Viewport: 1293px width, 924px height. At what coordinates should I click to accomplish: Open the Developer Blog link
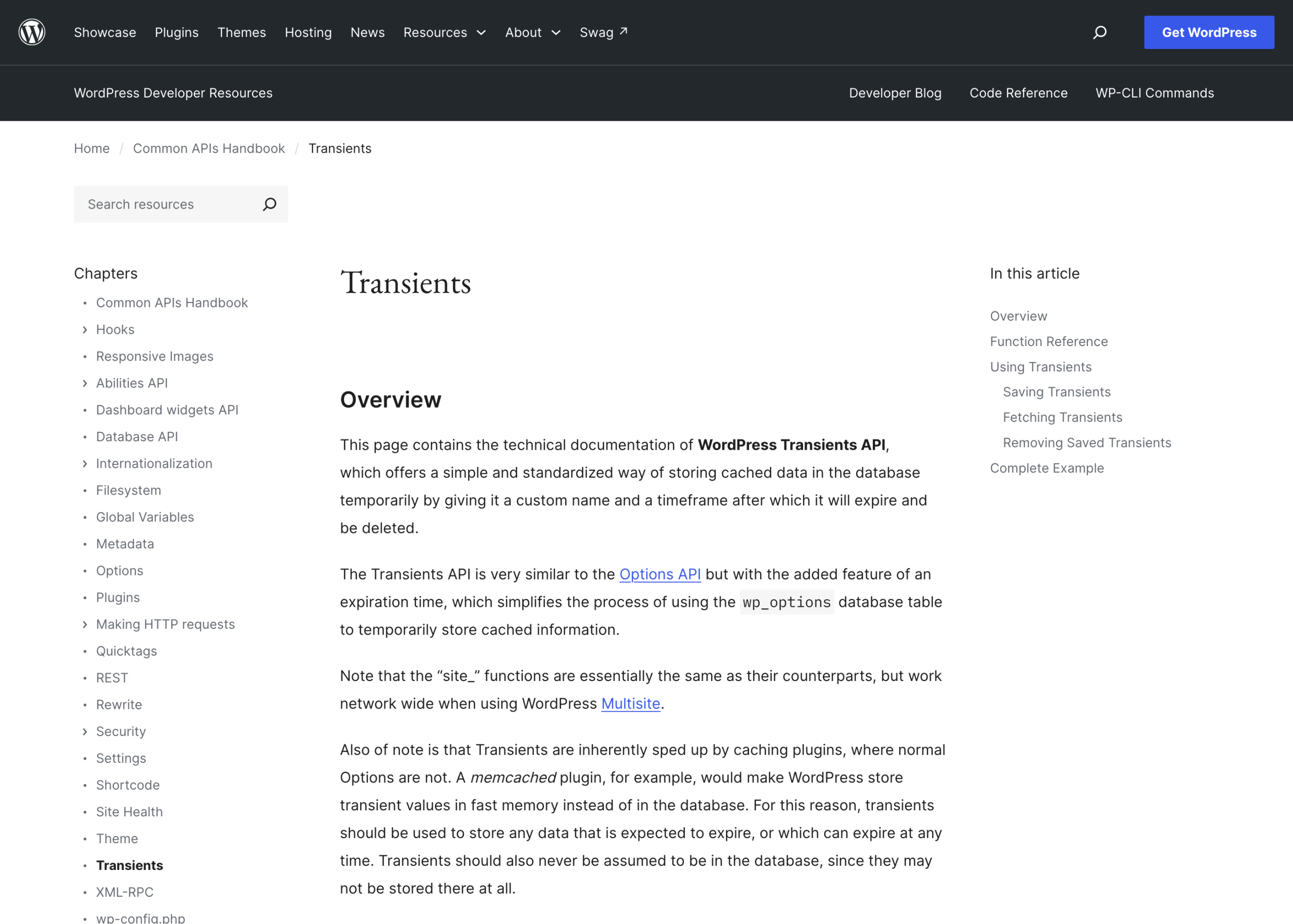point(895,93)
